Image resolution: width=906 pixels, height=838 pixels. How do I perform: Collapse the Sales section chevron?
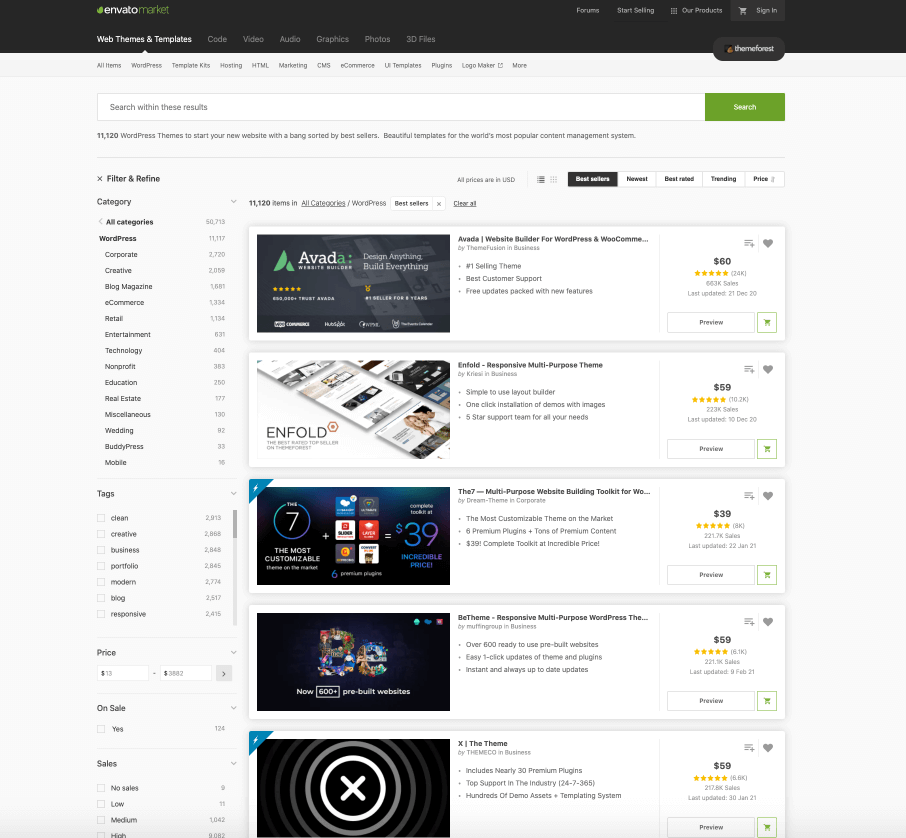[x=233, y=763]
